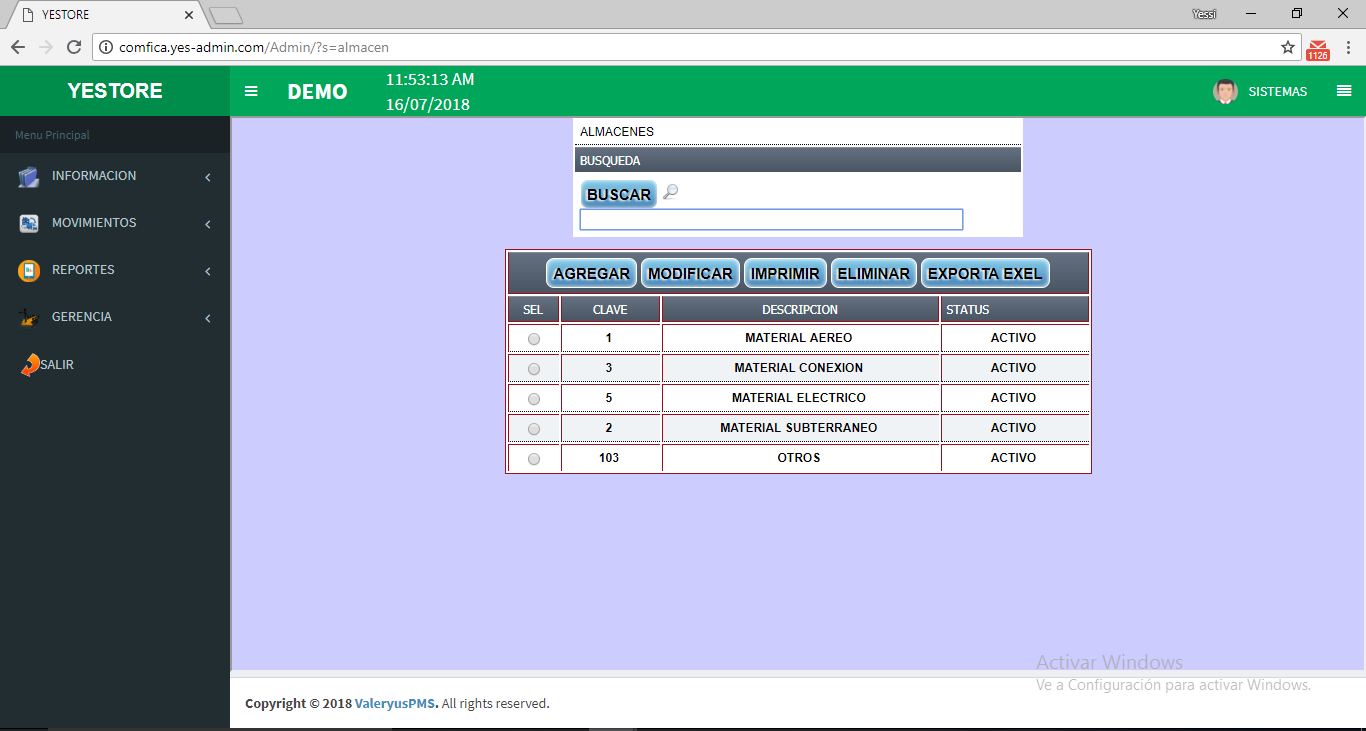Select the MATERIAL ELECTRICO row radio button

point(533,399)
